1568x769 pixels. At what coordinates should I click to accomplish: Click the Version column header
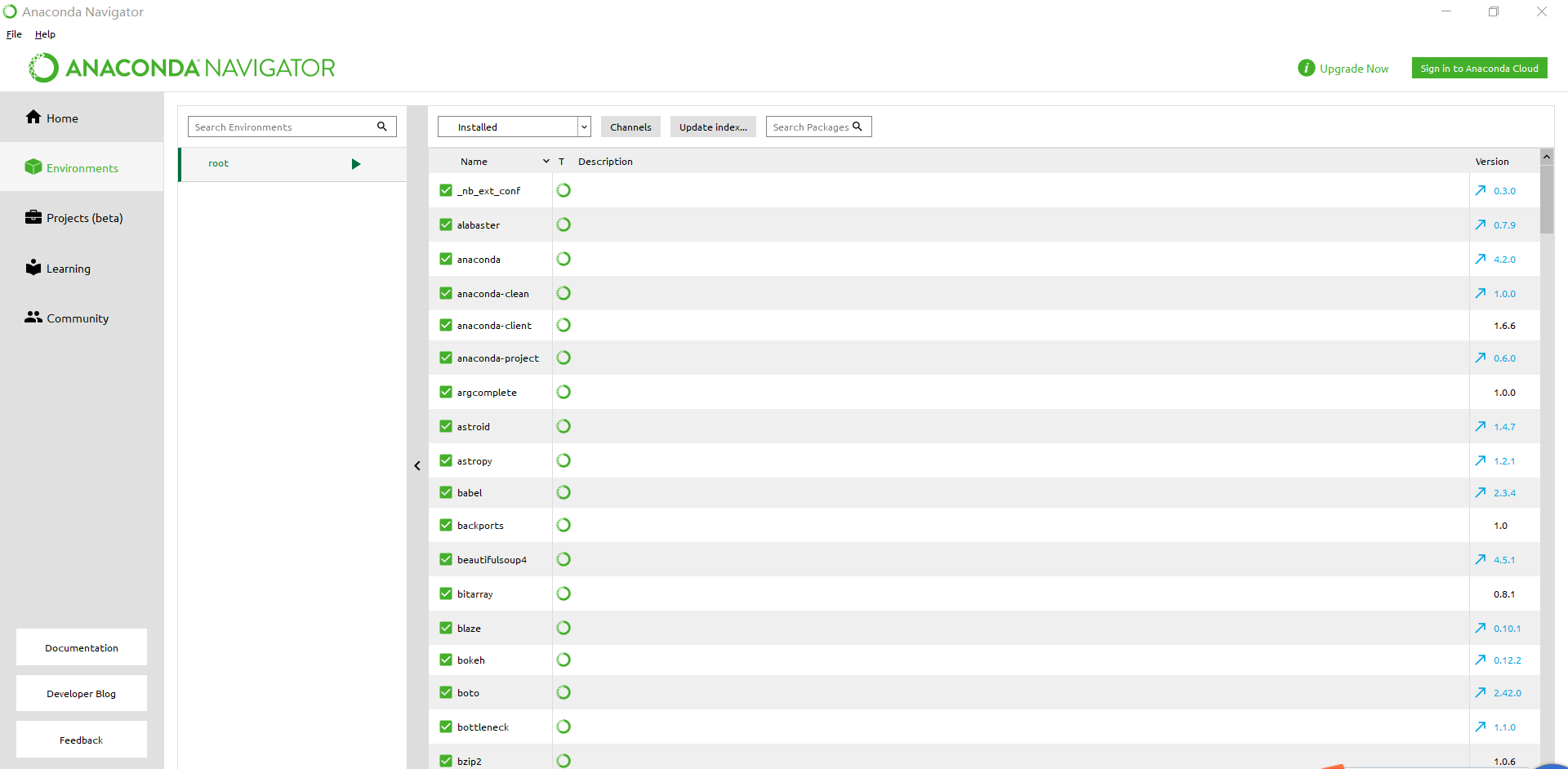coord(1491,162)
